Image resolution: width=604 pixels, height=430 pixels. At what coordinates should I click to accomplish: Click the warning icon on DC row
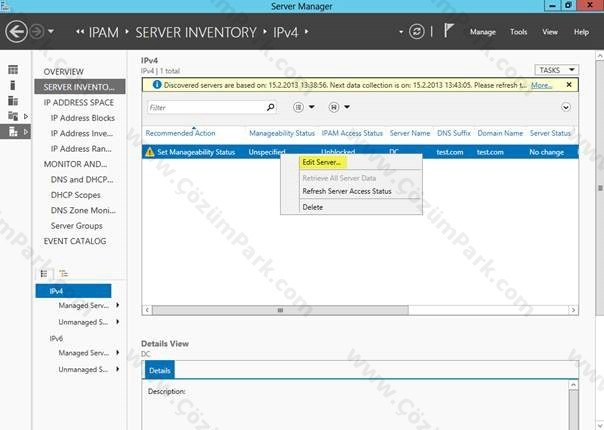[150, 152]
